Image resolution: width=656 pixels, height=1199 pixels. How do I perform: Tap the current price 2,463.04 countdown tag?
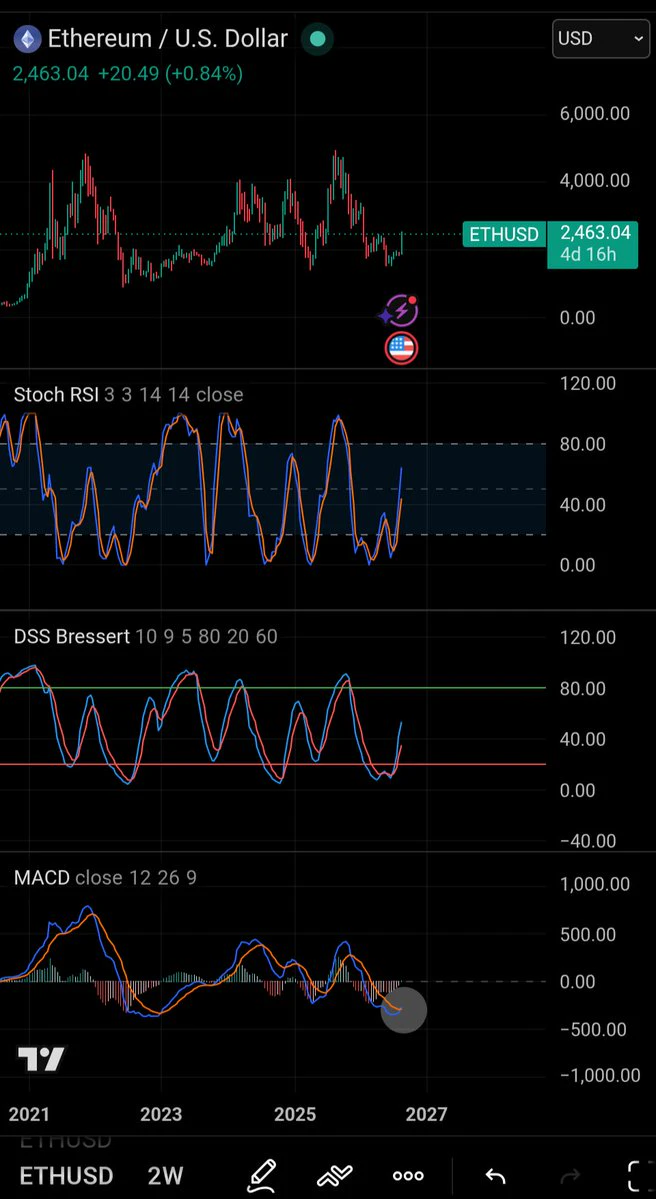click(x=593, y=244)
